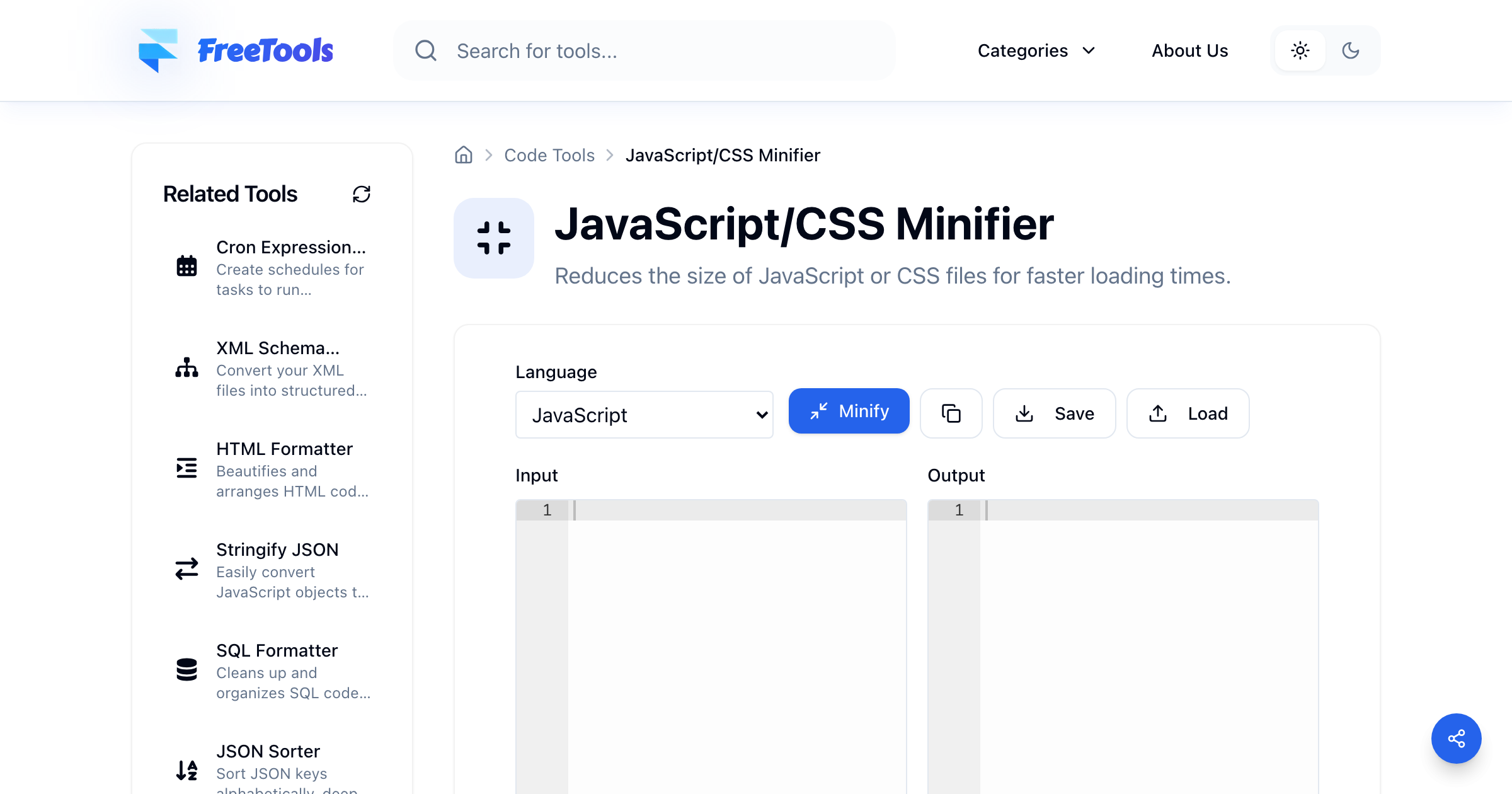Open SQL Formatter related tool
Image resolution: width=1512 pixels, height=794 pixels.
click(x=272, y=670)
